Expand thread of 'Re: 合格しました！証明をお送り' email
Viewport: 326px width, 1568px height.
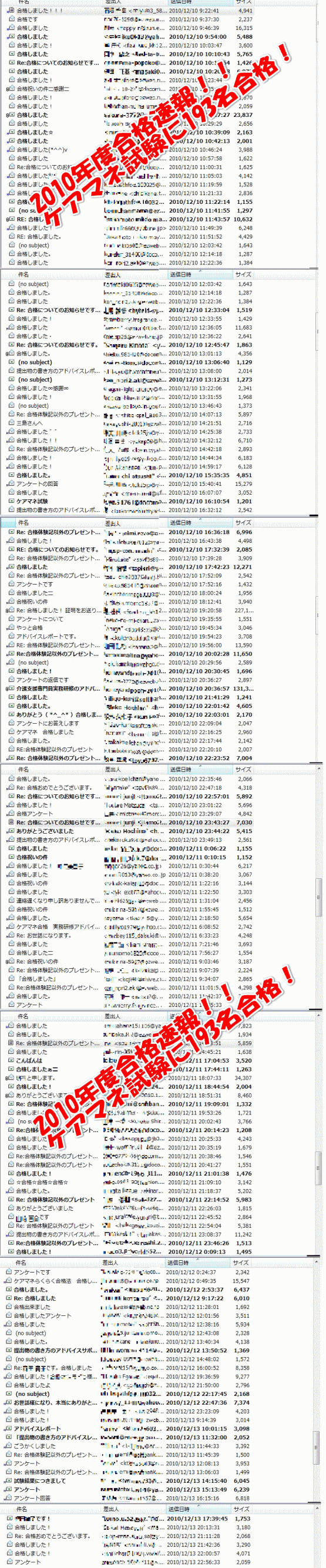(x=6, y=610)
